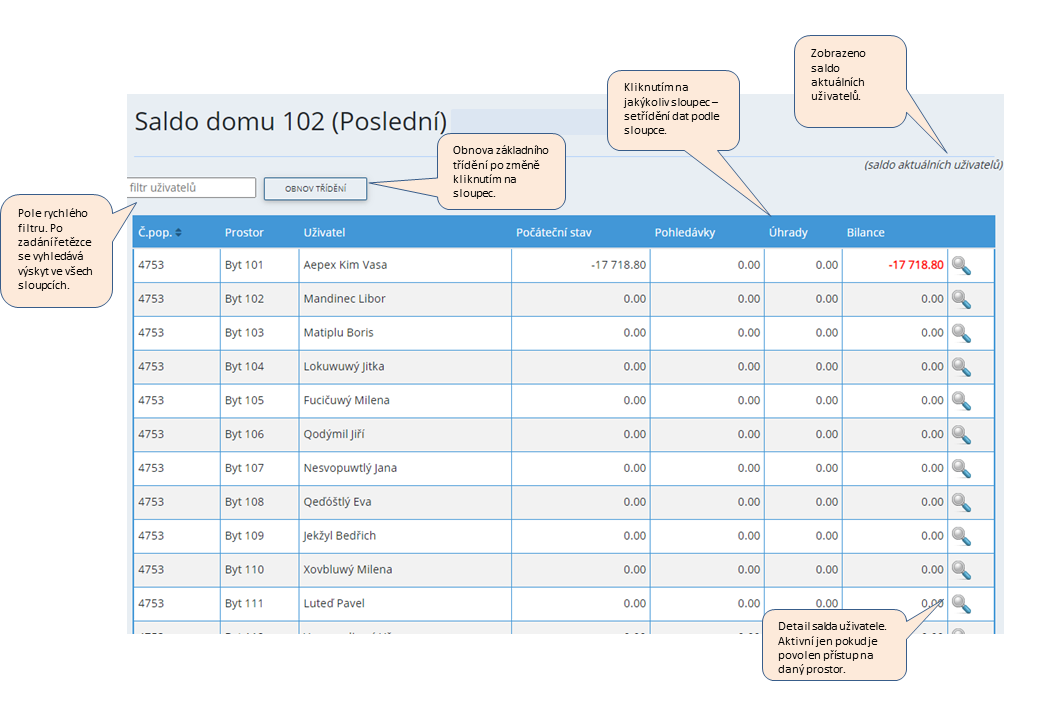Sort by Úhrady column header
The height and width of the screenshot is (720, 1040).
(x=787, y=233)
